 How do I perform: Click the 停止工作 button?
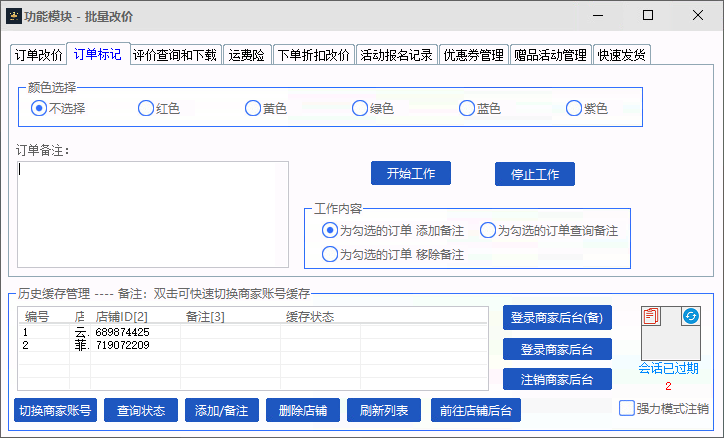click(x=535, y=174)
